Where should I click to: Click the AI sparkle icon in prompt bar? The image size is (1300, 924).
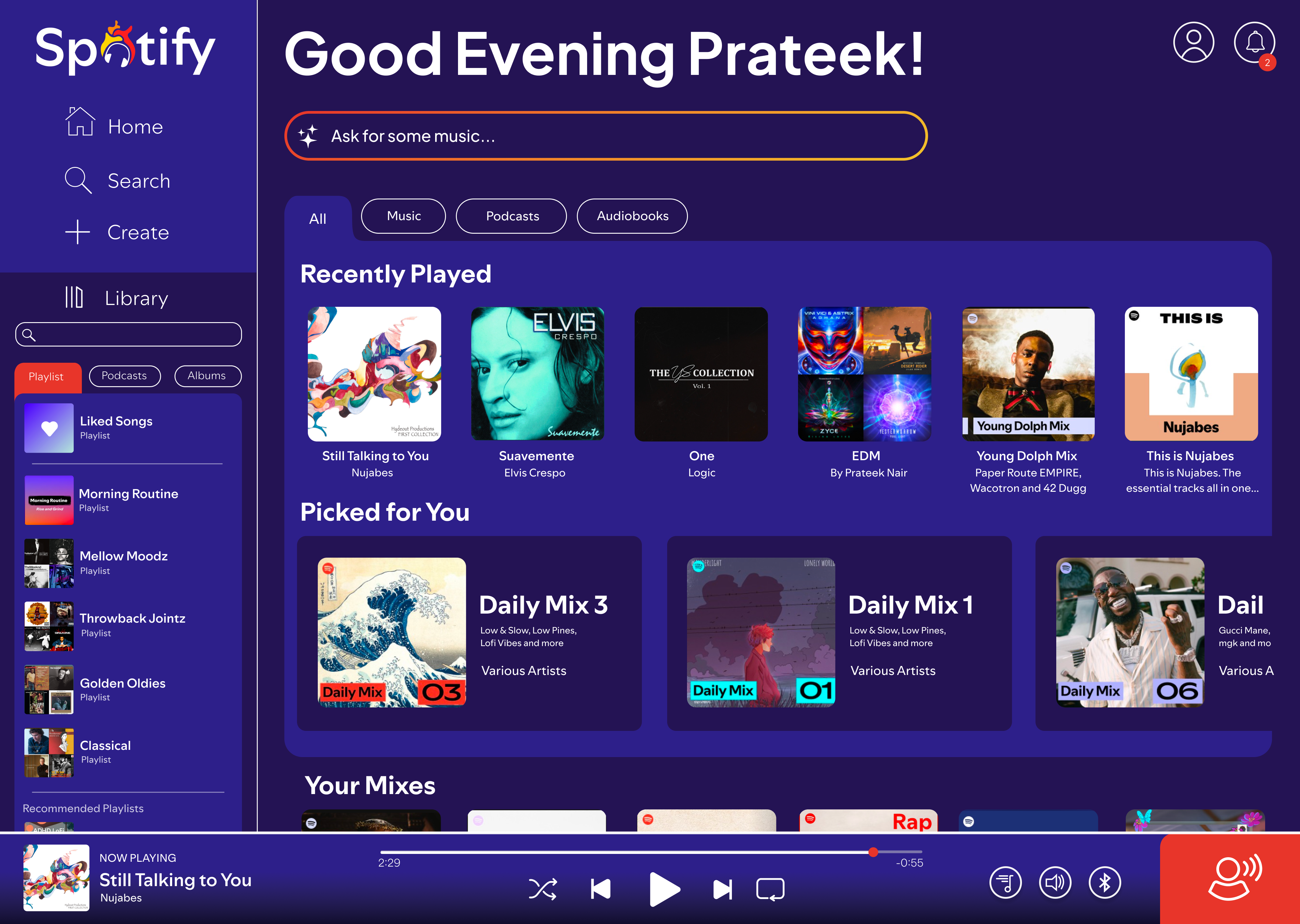308,136
